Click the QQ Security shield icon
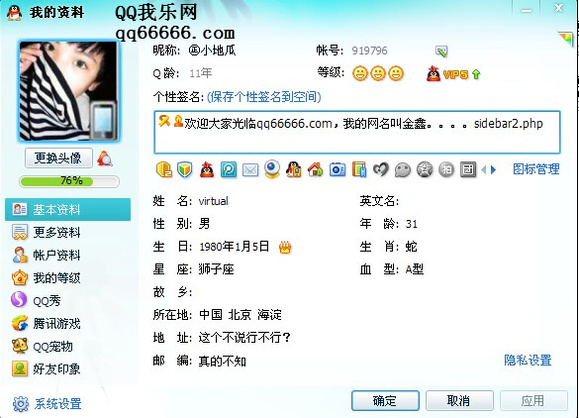The image size is (579, 418). pyautogui.click(x=185, y=170)
